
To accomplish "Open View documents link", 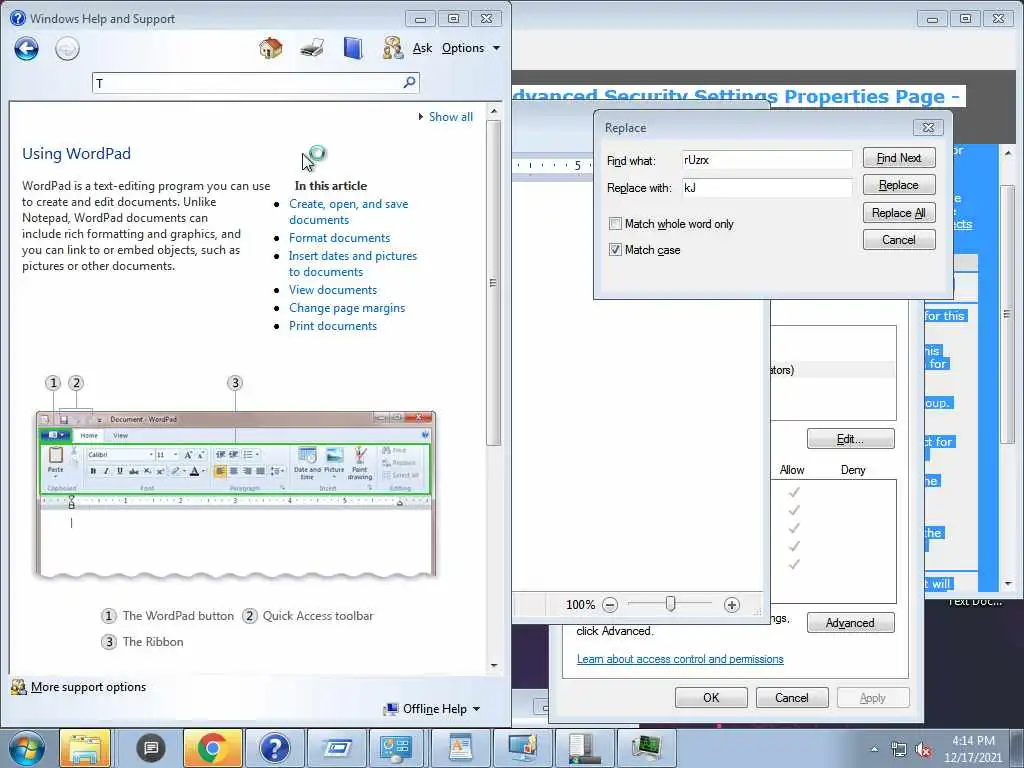I will pos(333,289).
